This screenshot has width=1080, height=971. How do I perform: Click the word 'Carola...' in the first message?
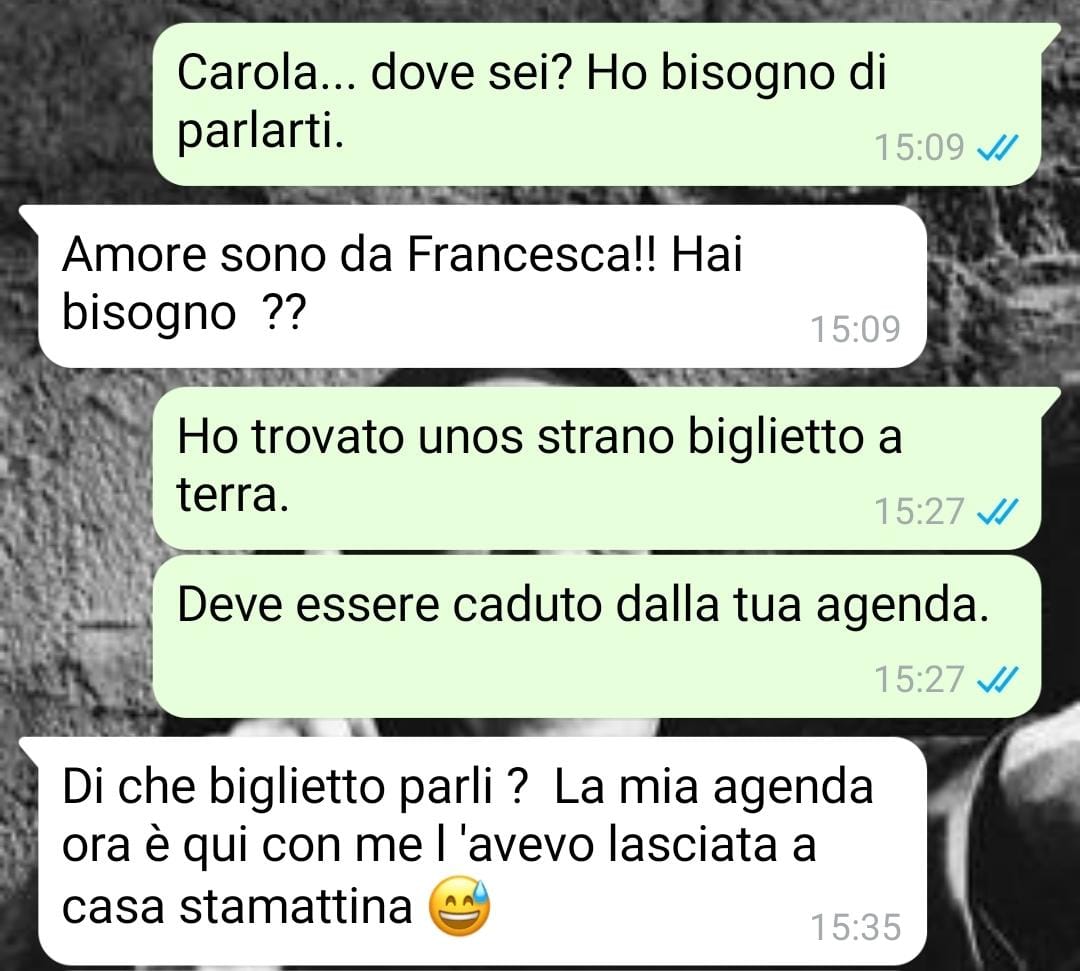pos(267,72)
